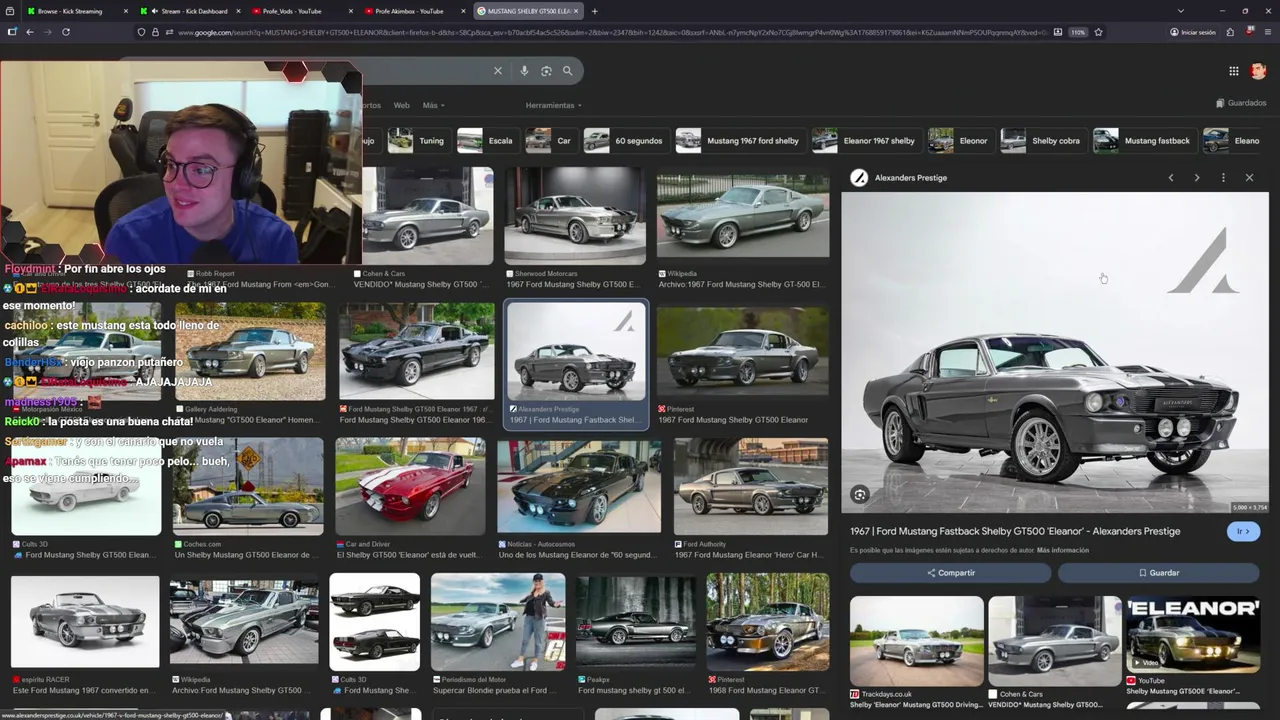Select the Shelby cobra chip

click(1042, 141)
